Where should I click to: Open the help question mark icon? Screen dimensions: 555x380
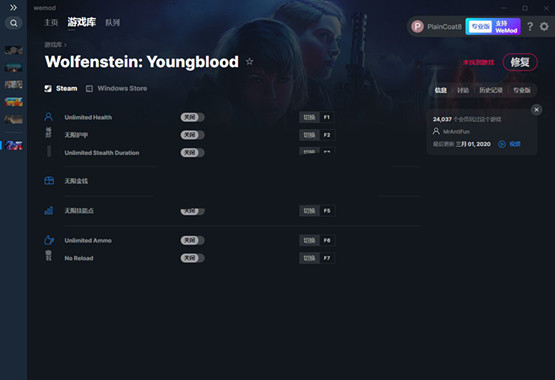pyautogui.click(x=530, y=27)
